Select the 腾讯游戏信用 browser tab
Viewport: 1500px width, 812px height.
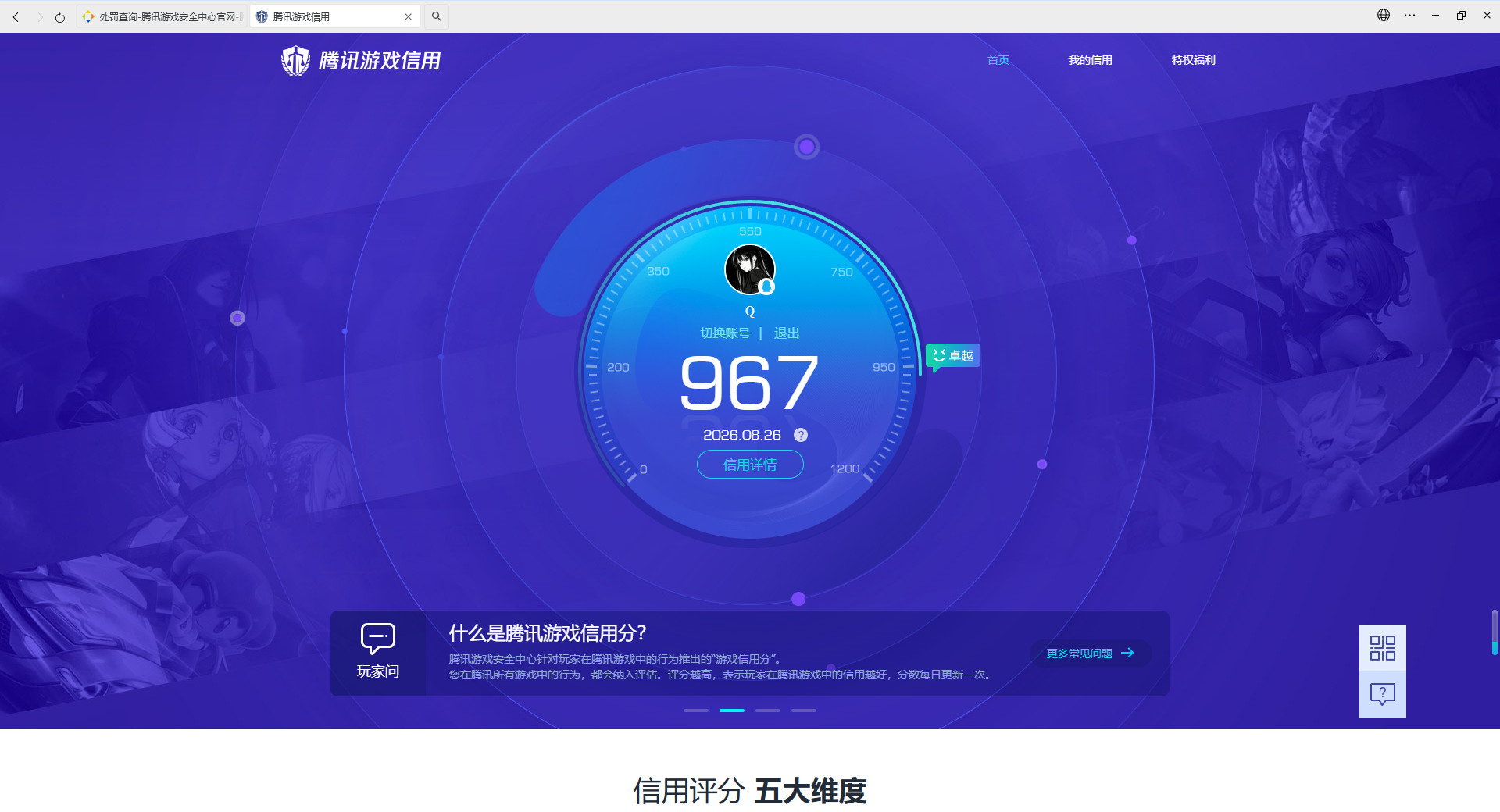pos(334,16)
